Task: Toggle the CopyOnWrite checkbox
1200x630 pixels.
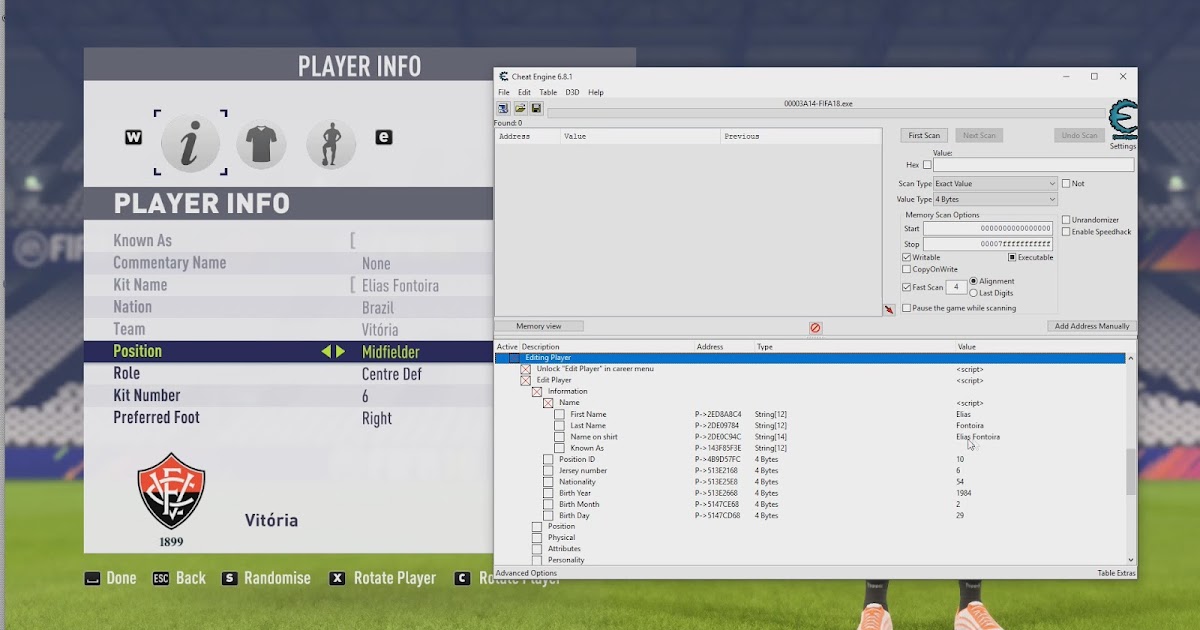Action: pos(907,270)
